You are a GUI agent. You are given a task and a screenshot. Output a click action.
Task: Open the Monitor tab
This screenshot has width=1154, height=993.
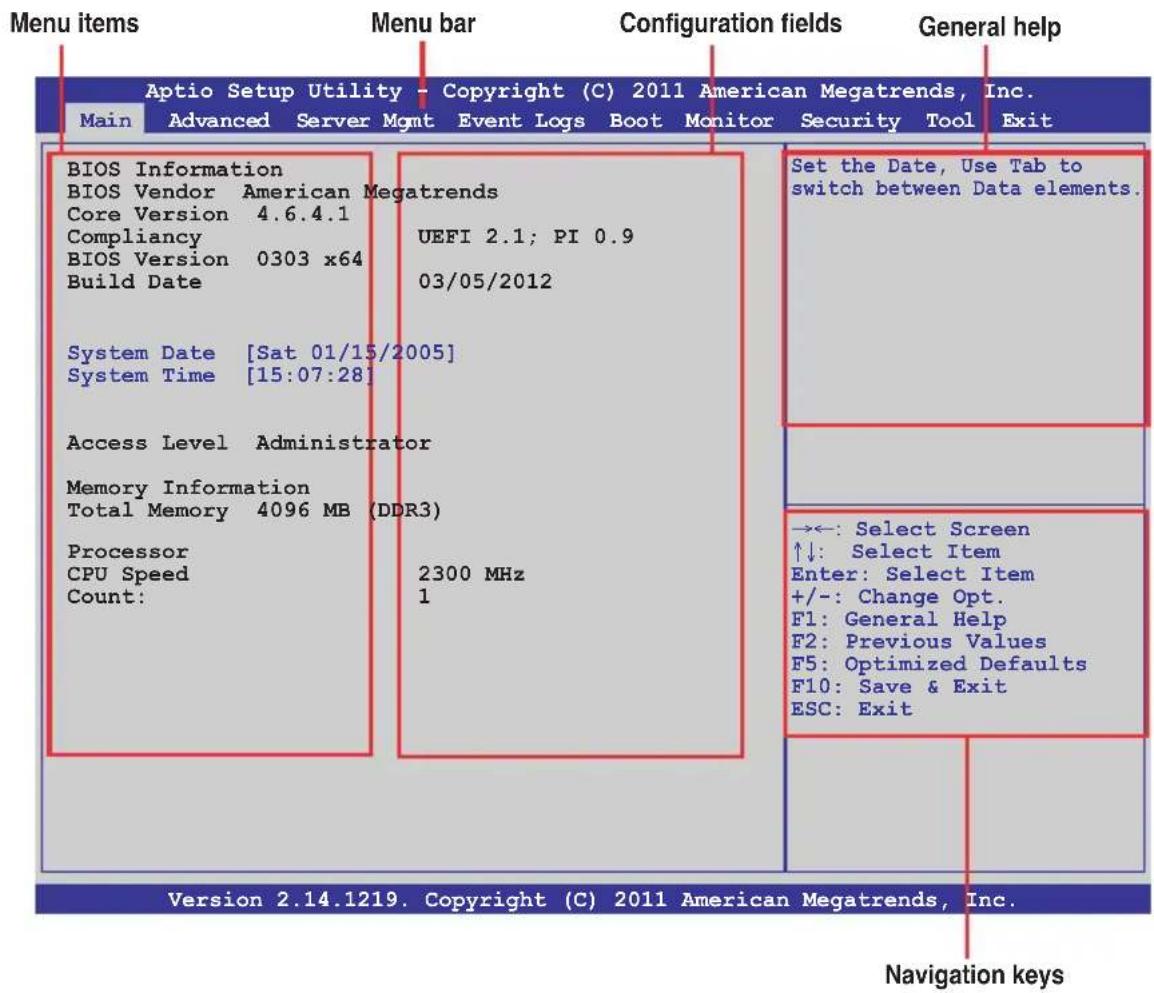coord(729,120)
